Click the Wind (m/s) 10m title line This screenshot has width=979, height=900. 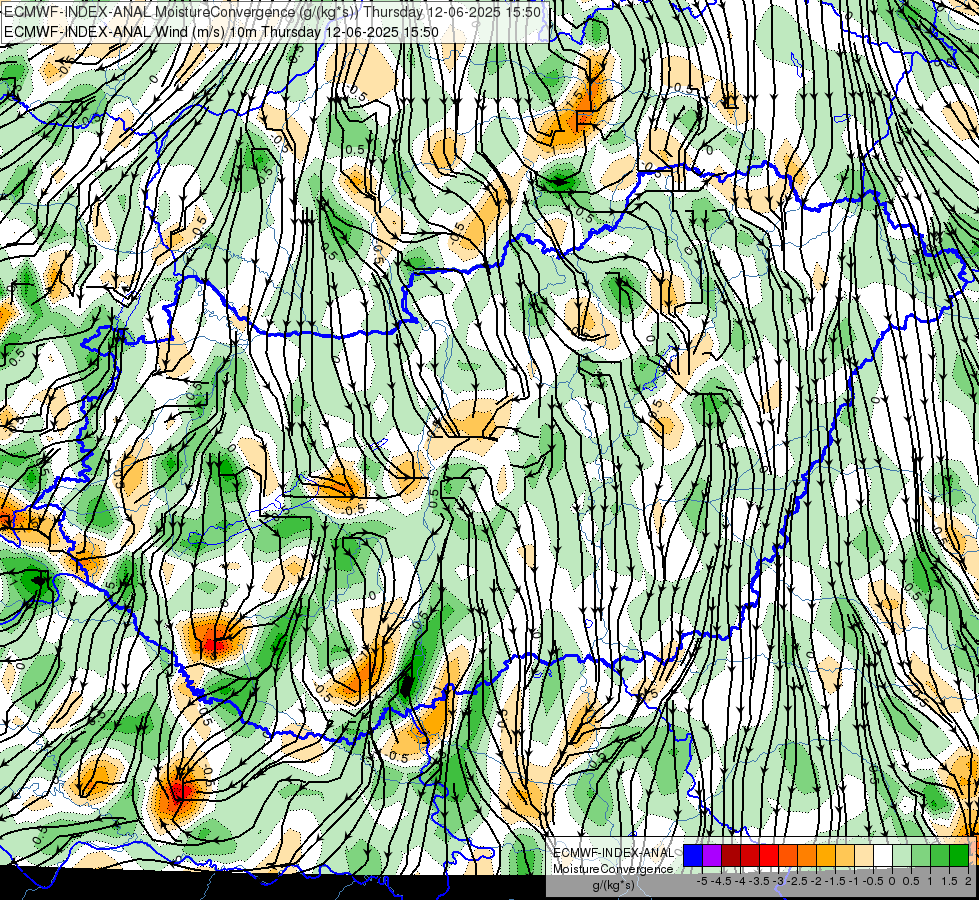pyautogui.click(x=221, y=32)
